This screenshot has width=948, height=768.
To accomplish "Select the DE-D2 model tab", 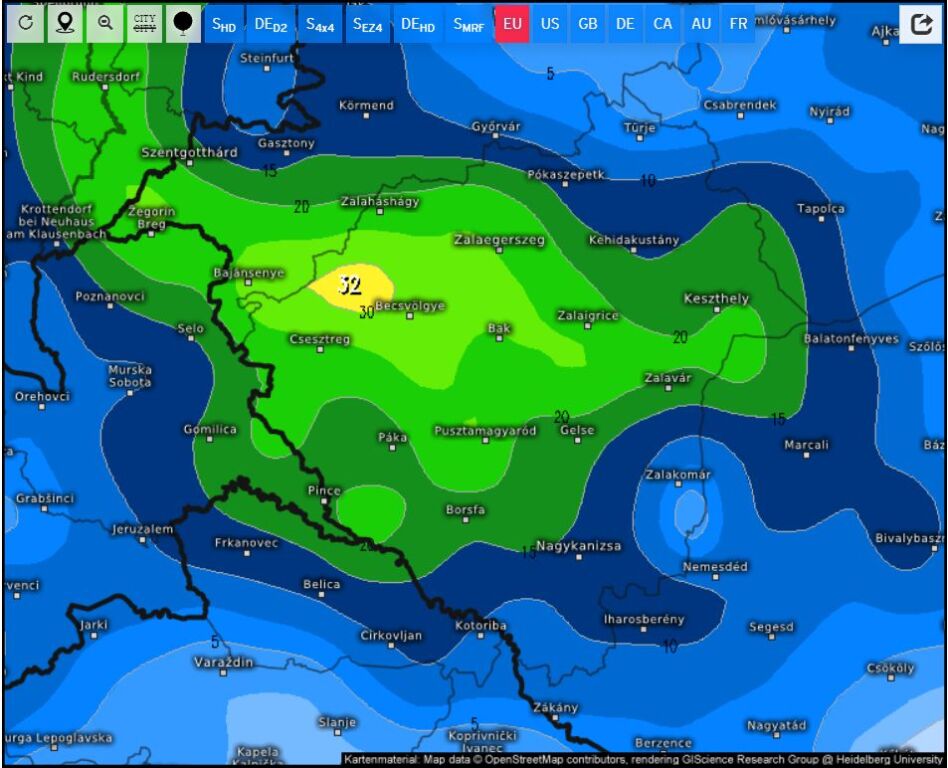I will point(270,24).
